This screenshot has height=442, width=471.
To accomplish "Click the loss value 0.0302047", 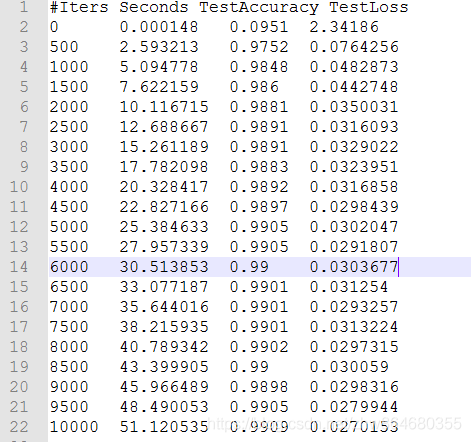I will pos(354,227).
